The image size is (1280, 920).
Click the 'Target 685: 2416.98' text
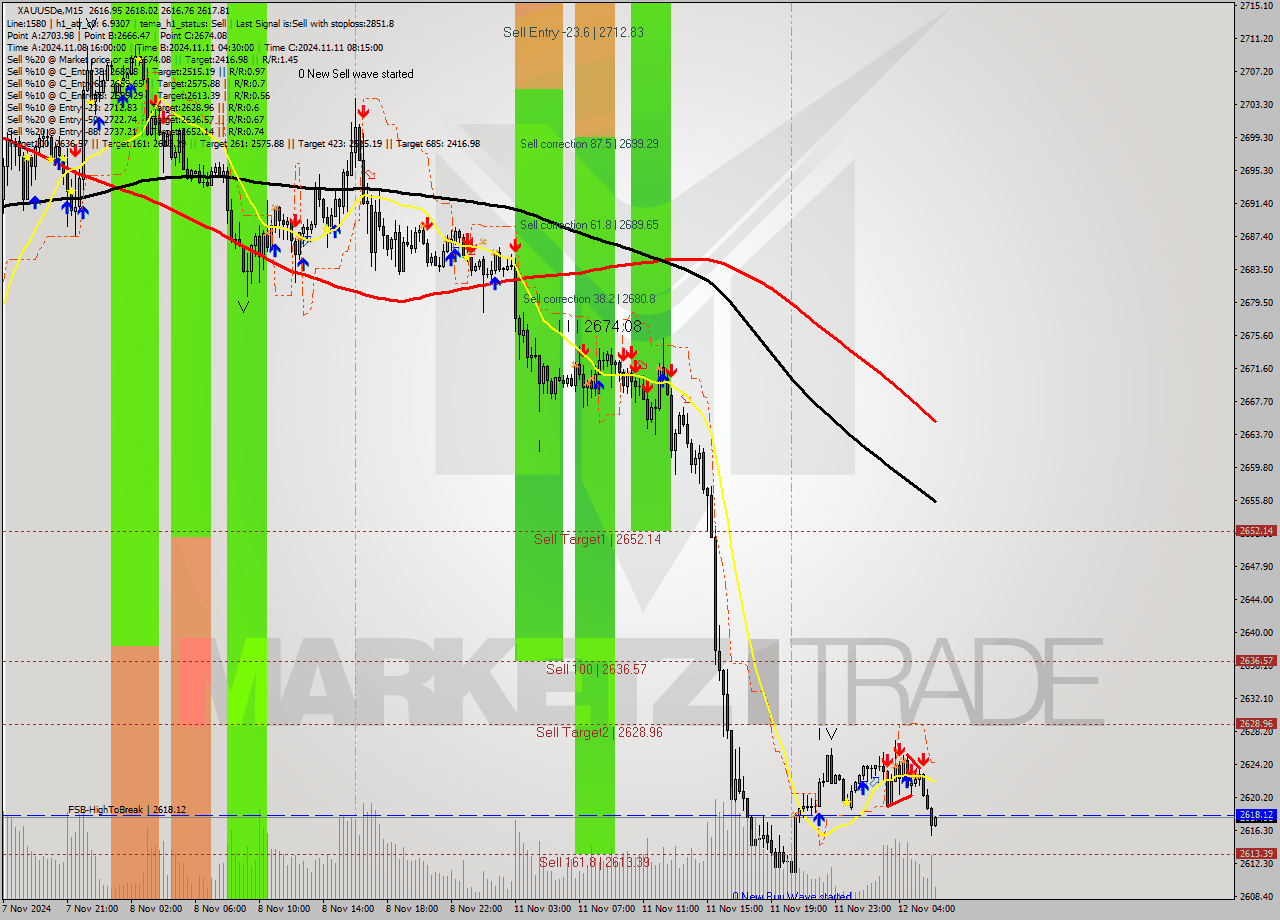tap(438, 143)
